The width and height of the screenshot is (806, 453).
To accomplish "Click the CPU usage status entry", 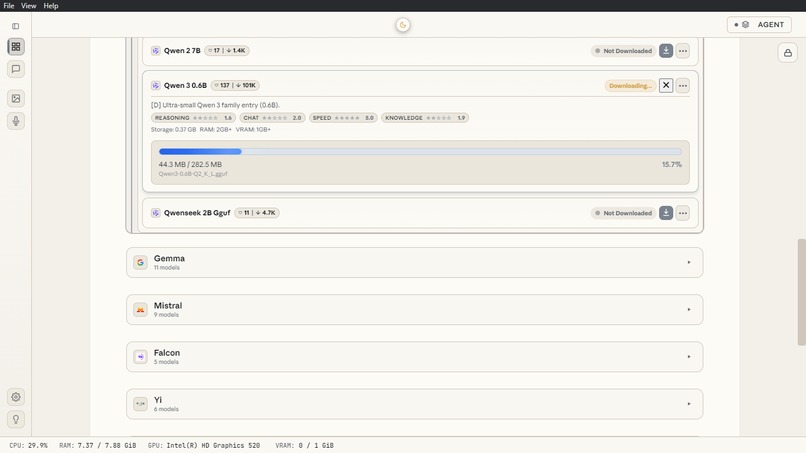I will (x=28, y=445).
